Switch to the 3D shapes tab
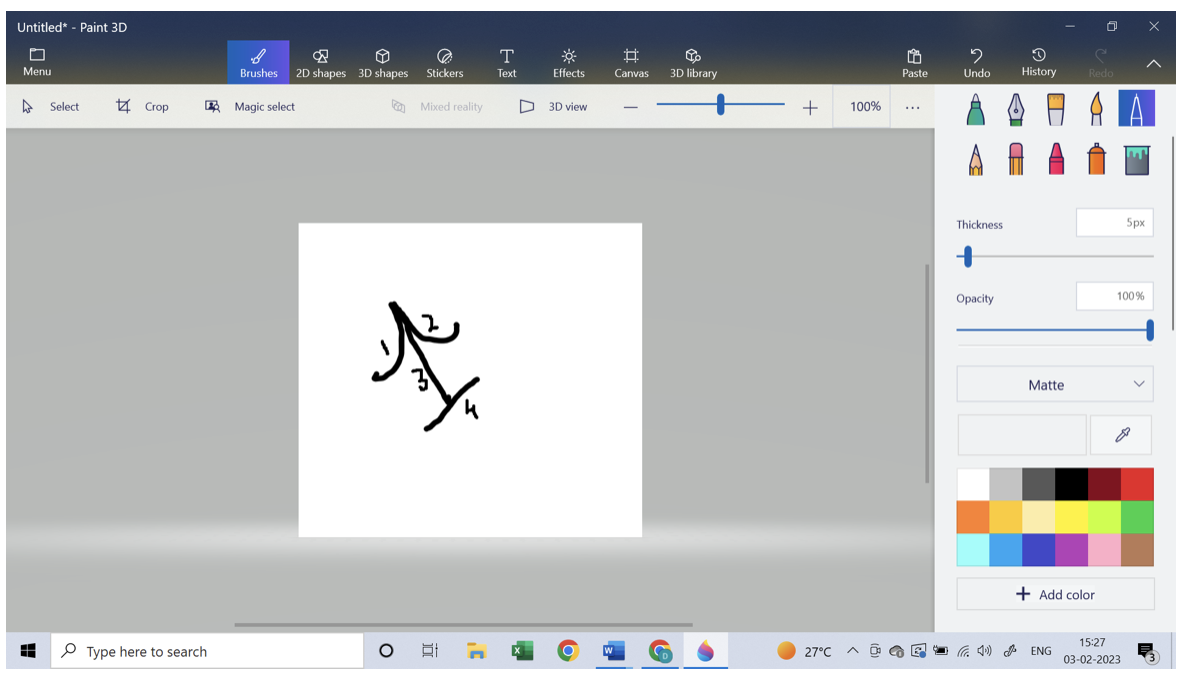 (x=383, y=62)
